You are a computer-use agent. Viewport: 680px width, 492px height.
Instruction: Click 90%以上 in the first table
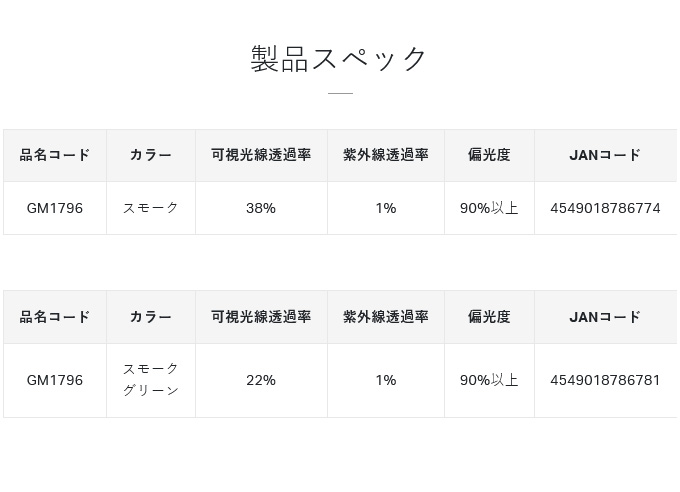point(489,208)
